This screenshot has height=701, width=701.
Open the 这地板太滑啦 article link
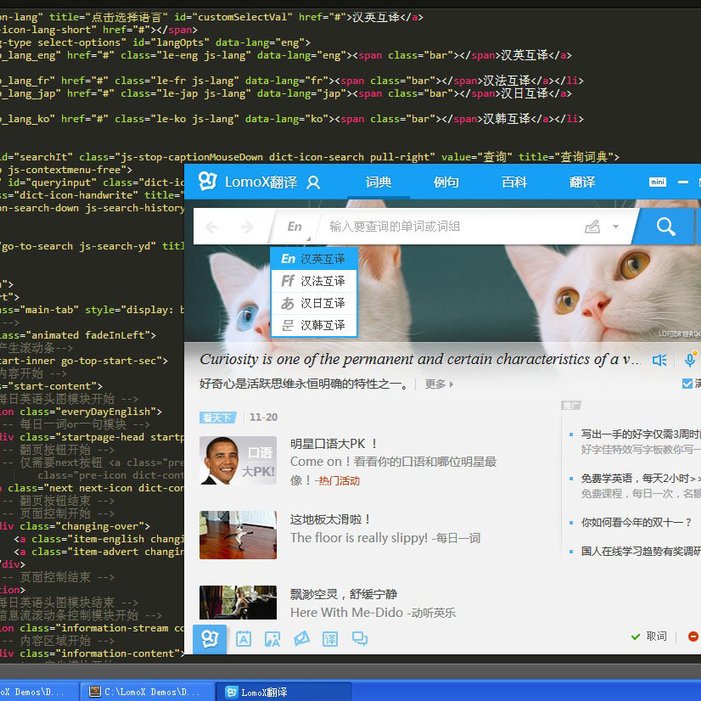click(x=330, y=519)
